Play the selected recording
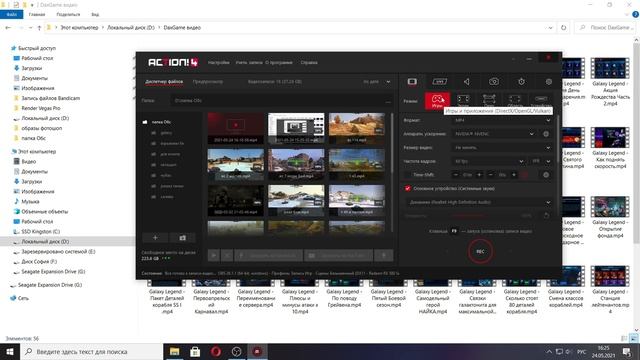This screenshot has width=640, height=360. point(213,256)
